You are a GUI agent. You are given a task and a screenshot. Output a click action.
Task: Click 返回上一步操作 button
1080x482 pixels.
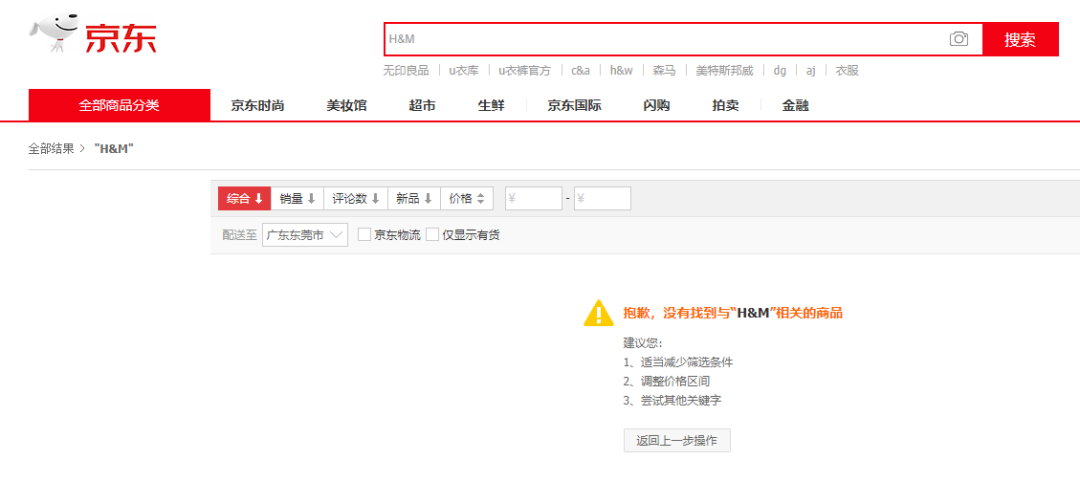pyautogui.click(x=677, y=441)
